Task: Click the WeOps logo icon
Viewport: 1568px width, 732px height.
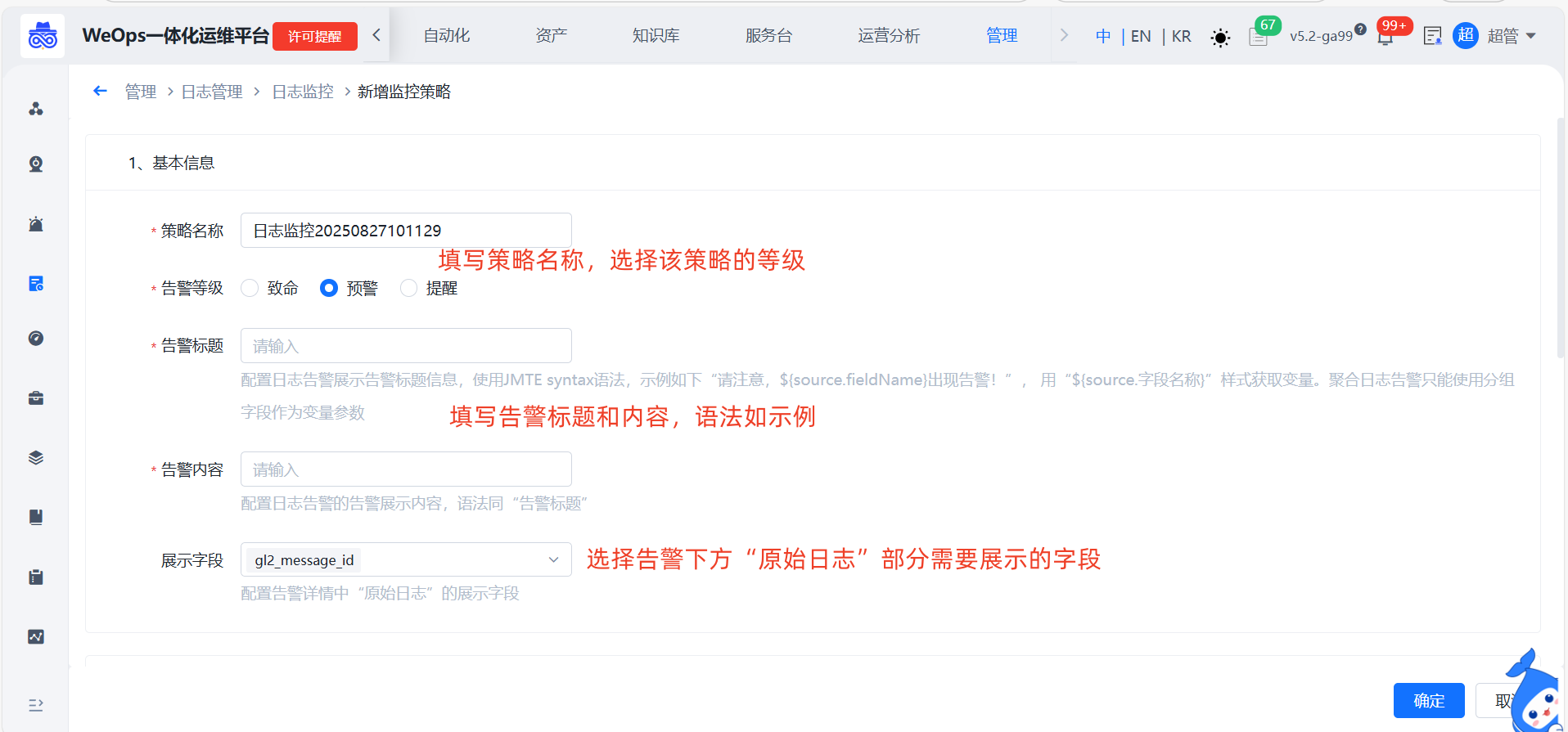Action: [x=43, y=36]
